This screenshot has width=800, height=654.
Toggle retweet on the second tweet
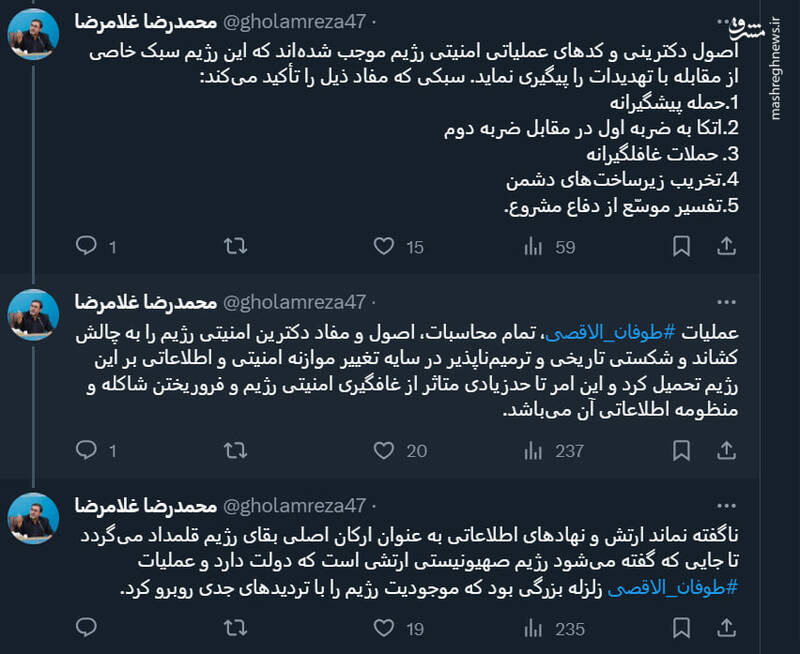233,452
